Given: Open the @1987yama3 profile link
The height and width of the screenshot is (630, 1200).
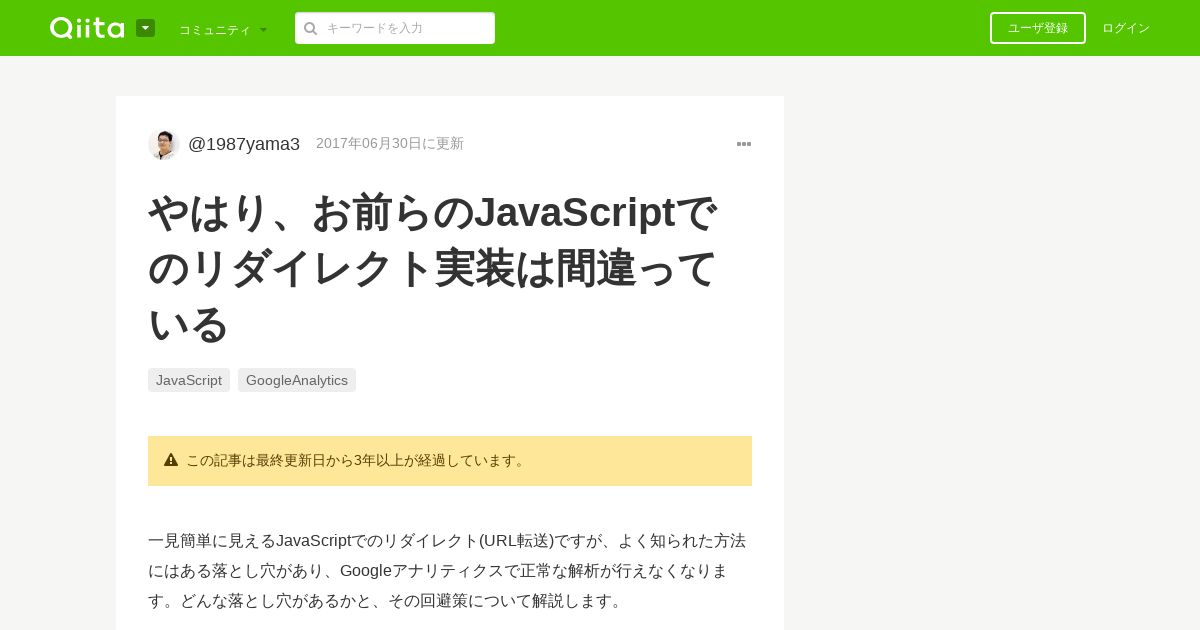Looking at the screenshot, I should (x=244, y=144).
